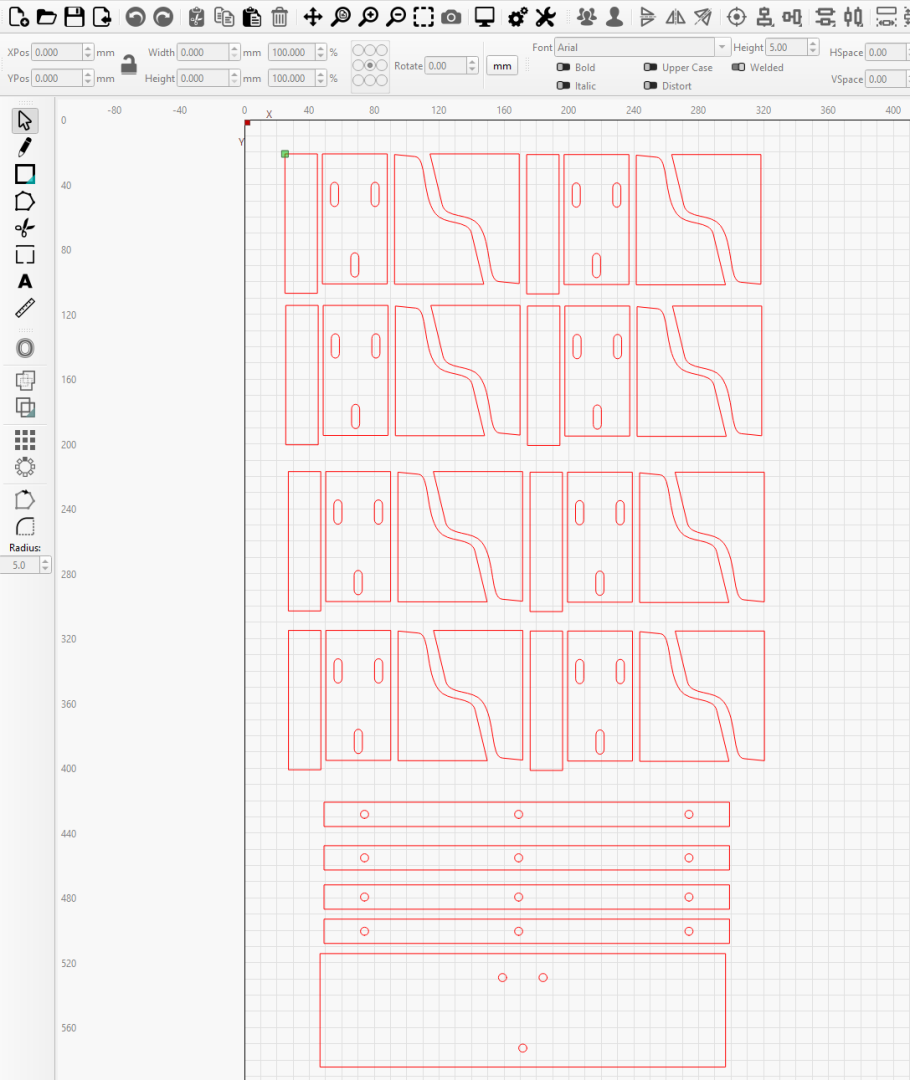Pick the Measure ruler tool

click(25, 309)
